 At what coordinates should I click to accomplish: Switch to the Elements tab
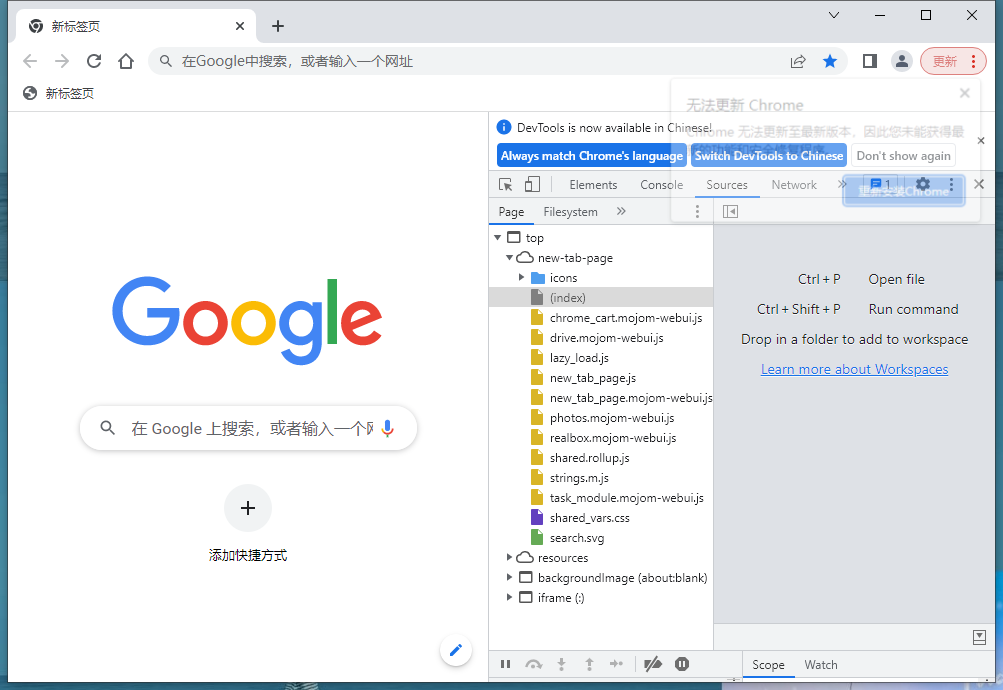pyautogui.click(x=593, y=185)
